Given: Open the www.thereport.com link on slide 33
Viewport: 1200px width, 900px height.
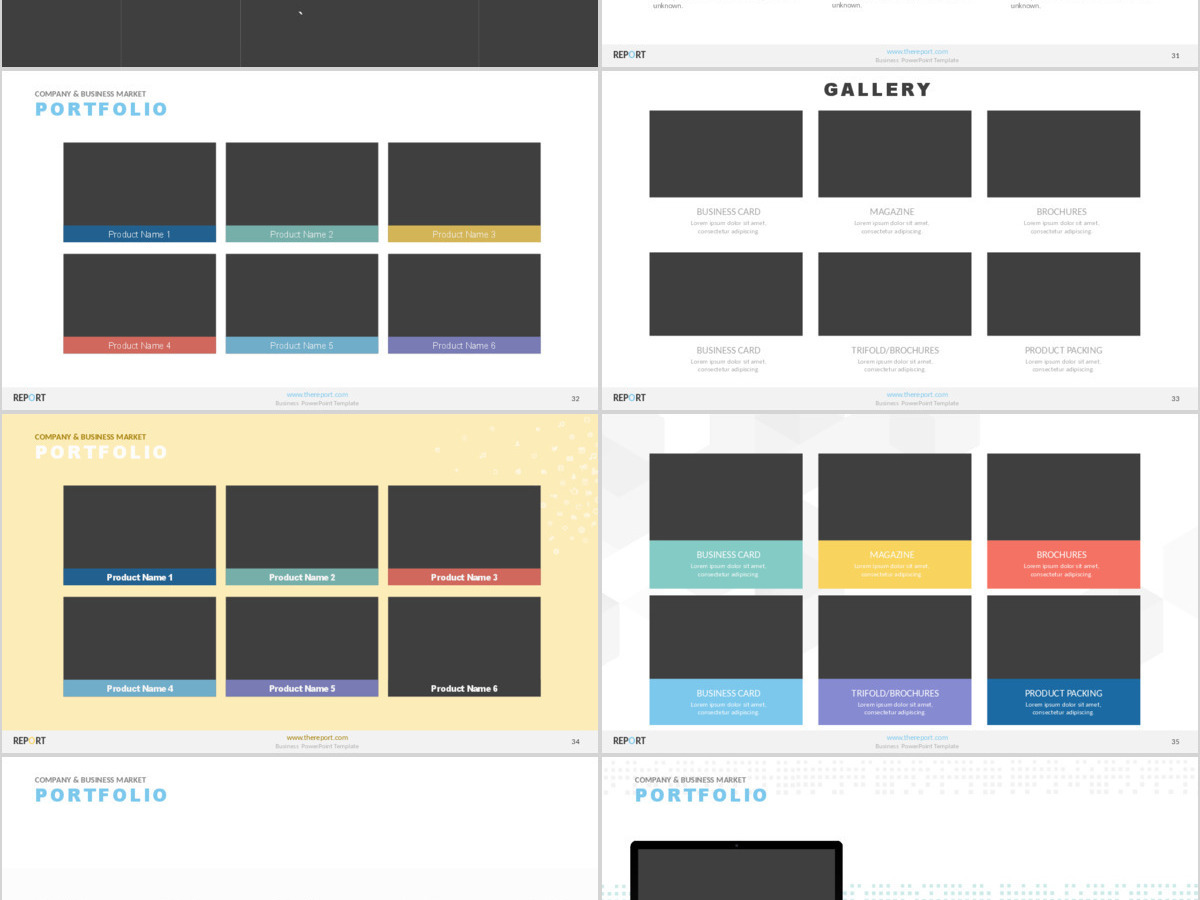Looking at the screenshot, I should click(x=917, y=394).
